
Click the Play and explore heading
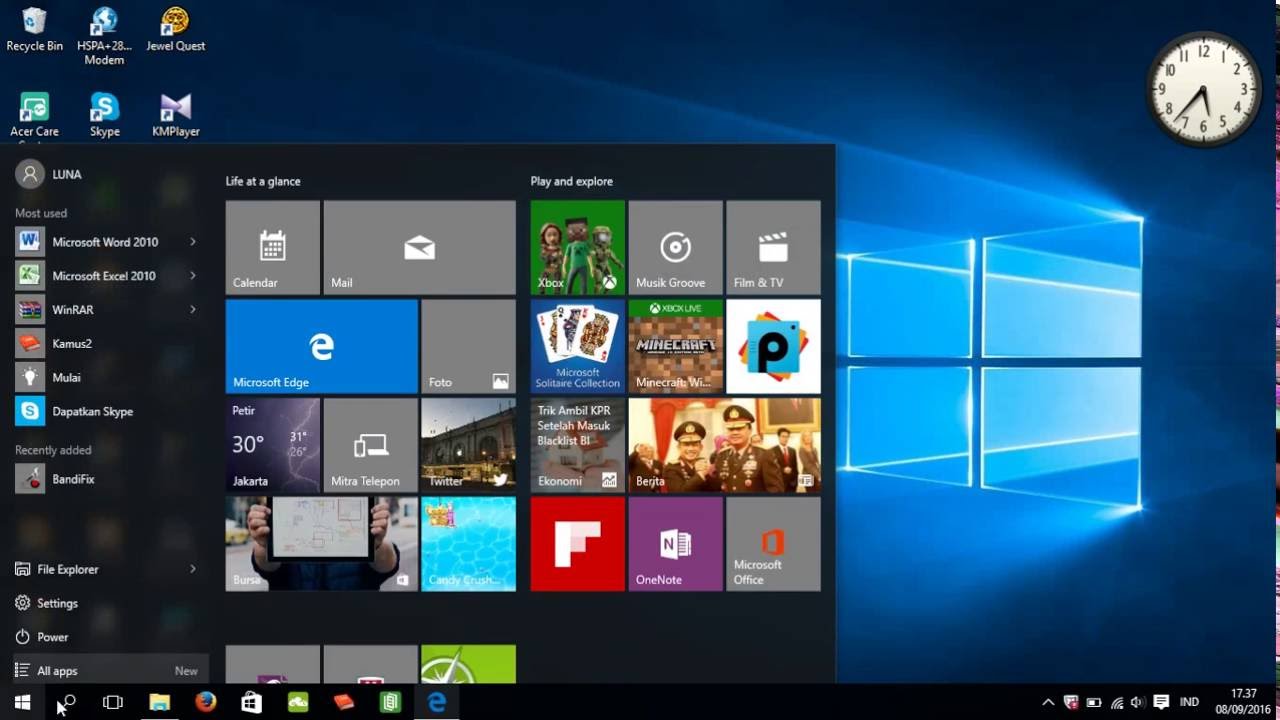(572, 181)
